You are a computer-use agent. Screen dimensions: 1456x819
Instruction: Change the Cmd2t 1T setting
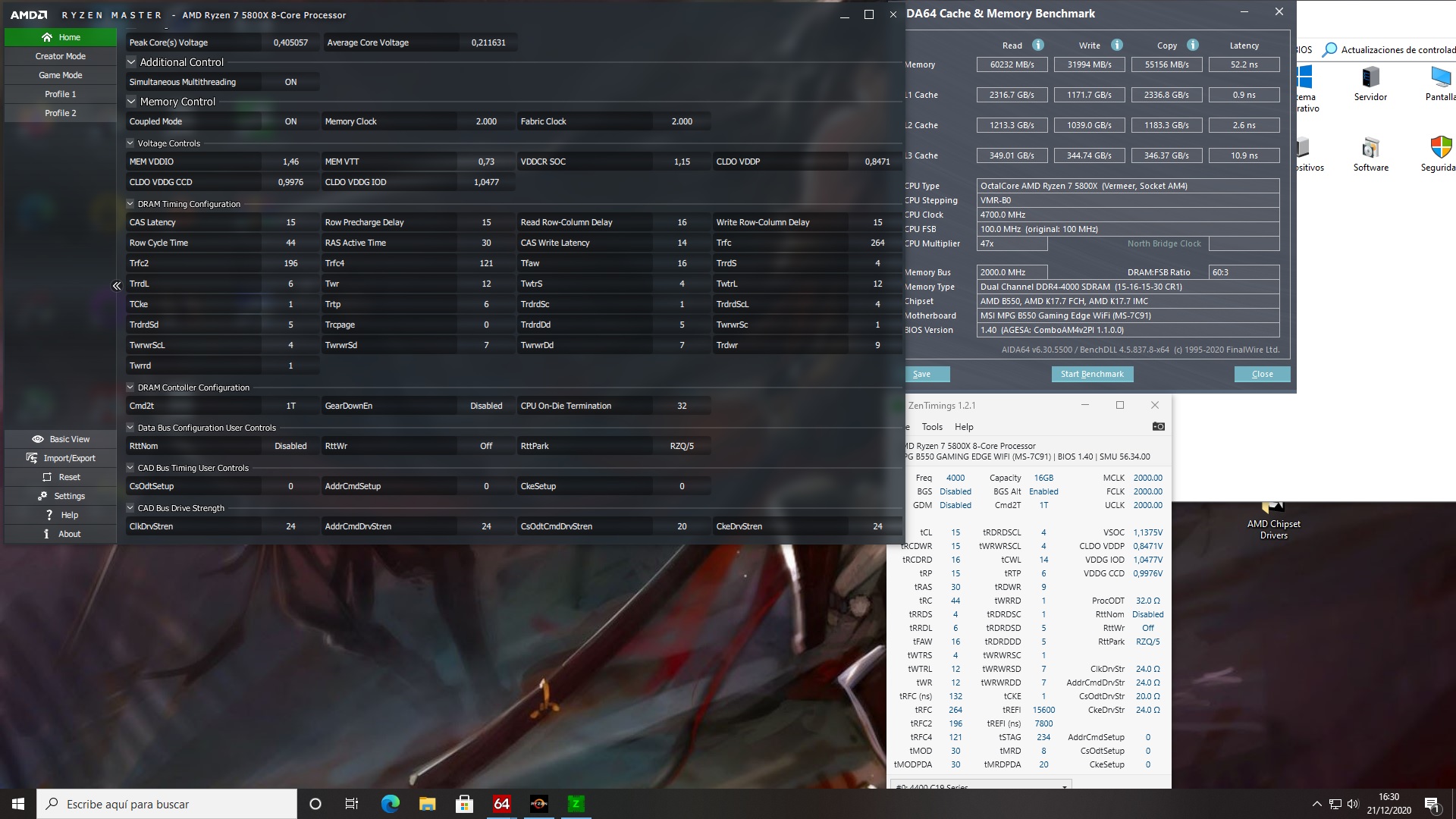click(290, 406)
